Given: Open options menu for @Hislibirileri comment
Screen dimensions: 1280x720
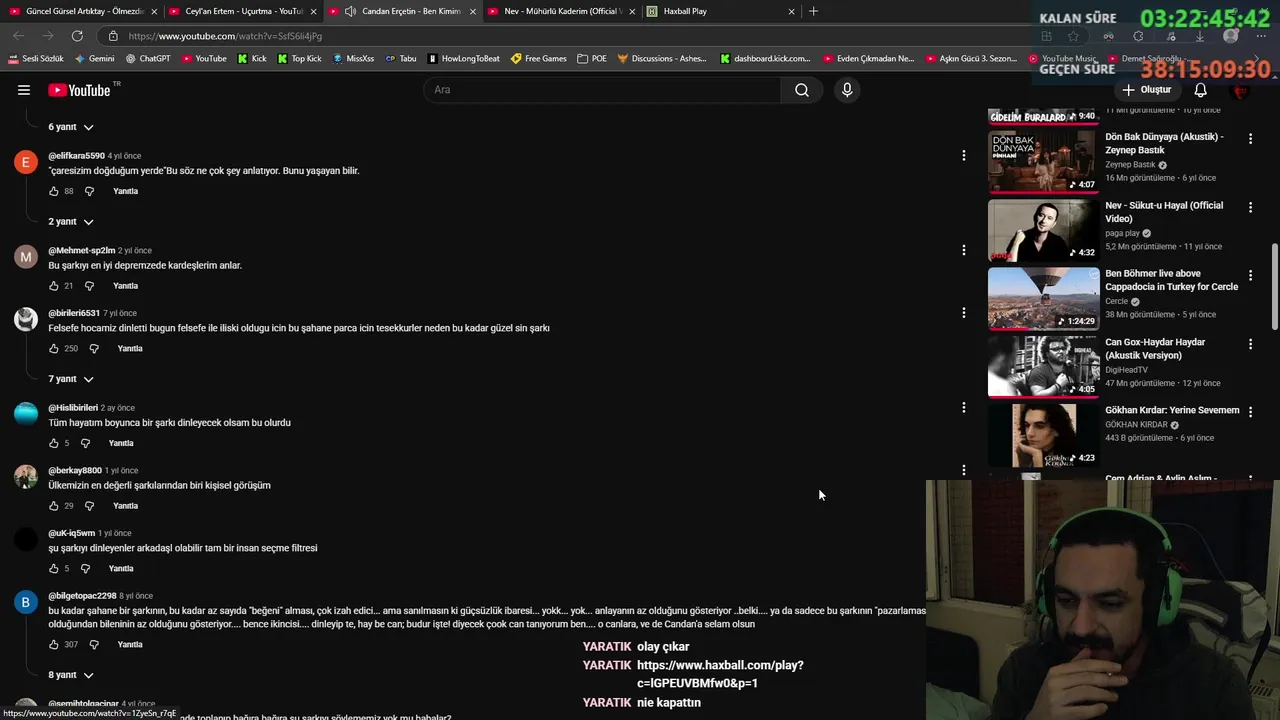Looking at the screenshot, I should [x=963, y=407].
